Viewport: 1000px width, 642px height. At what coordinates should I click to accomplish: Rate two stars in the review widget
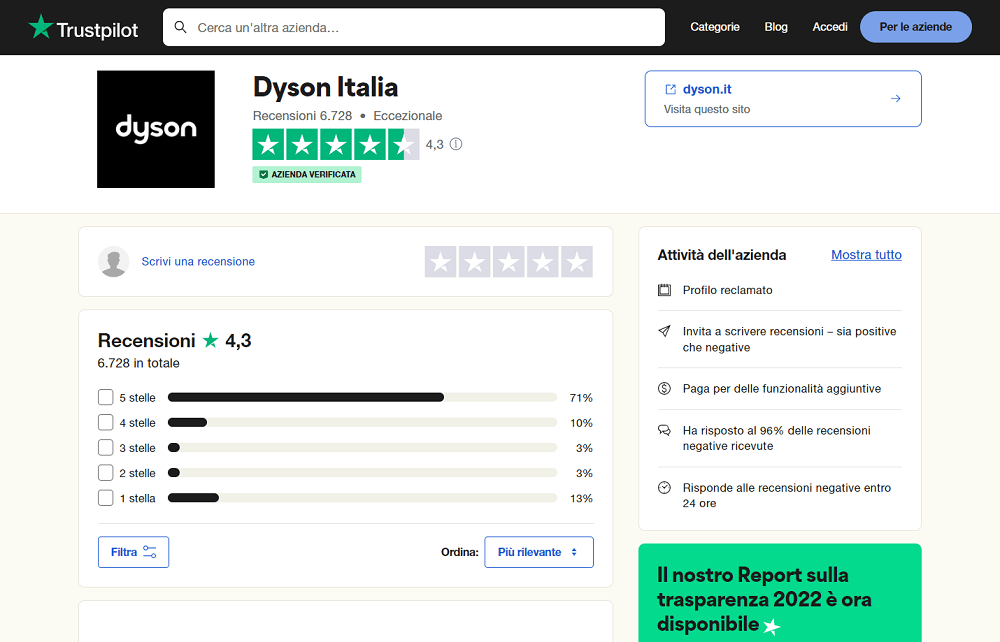pyautogui.click(x=474, y=261)
